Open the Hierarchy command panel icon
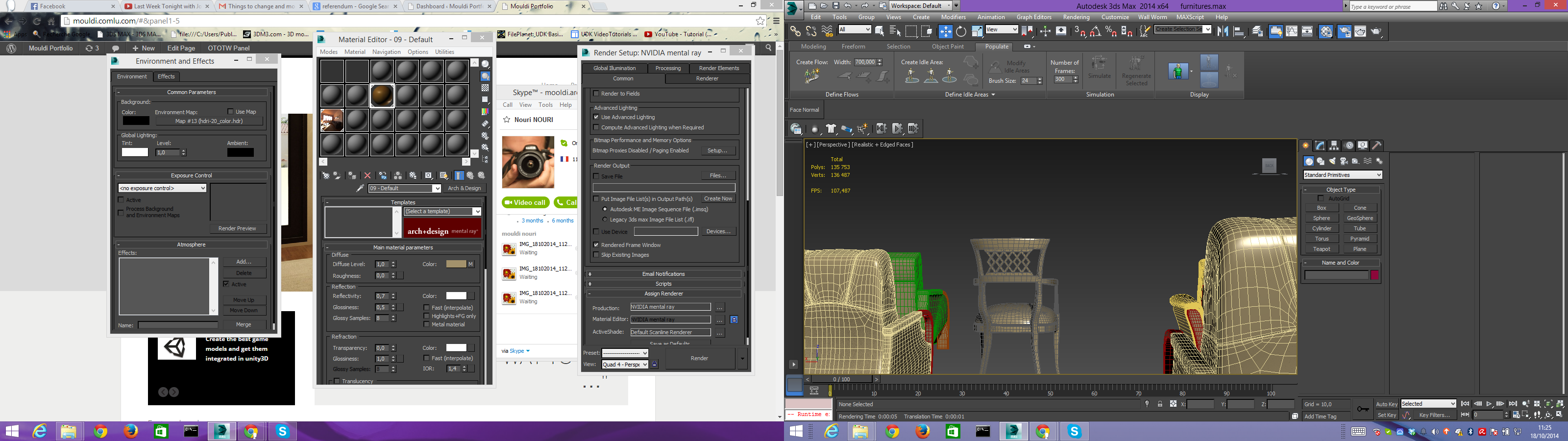Image resolution: width=1568 pixels, height=441 pixels. pyautogui.click(x=1334, y=146)
